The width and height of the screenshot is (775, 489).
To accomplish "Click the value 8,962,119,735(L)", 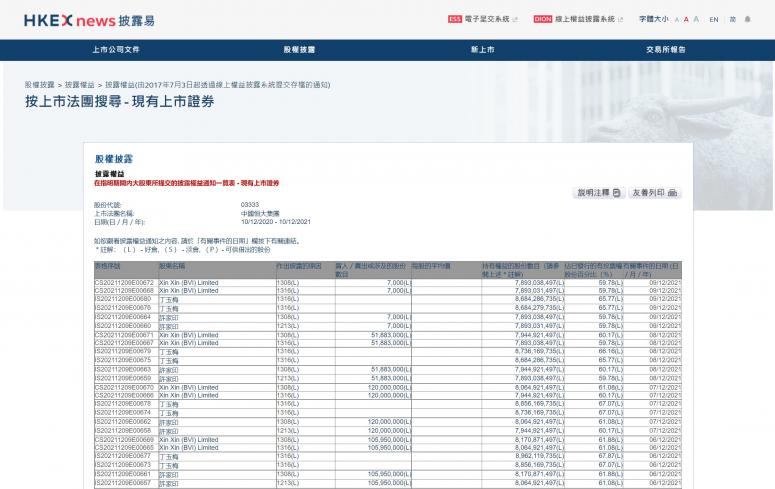I will (539, 456).
